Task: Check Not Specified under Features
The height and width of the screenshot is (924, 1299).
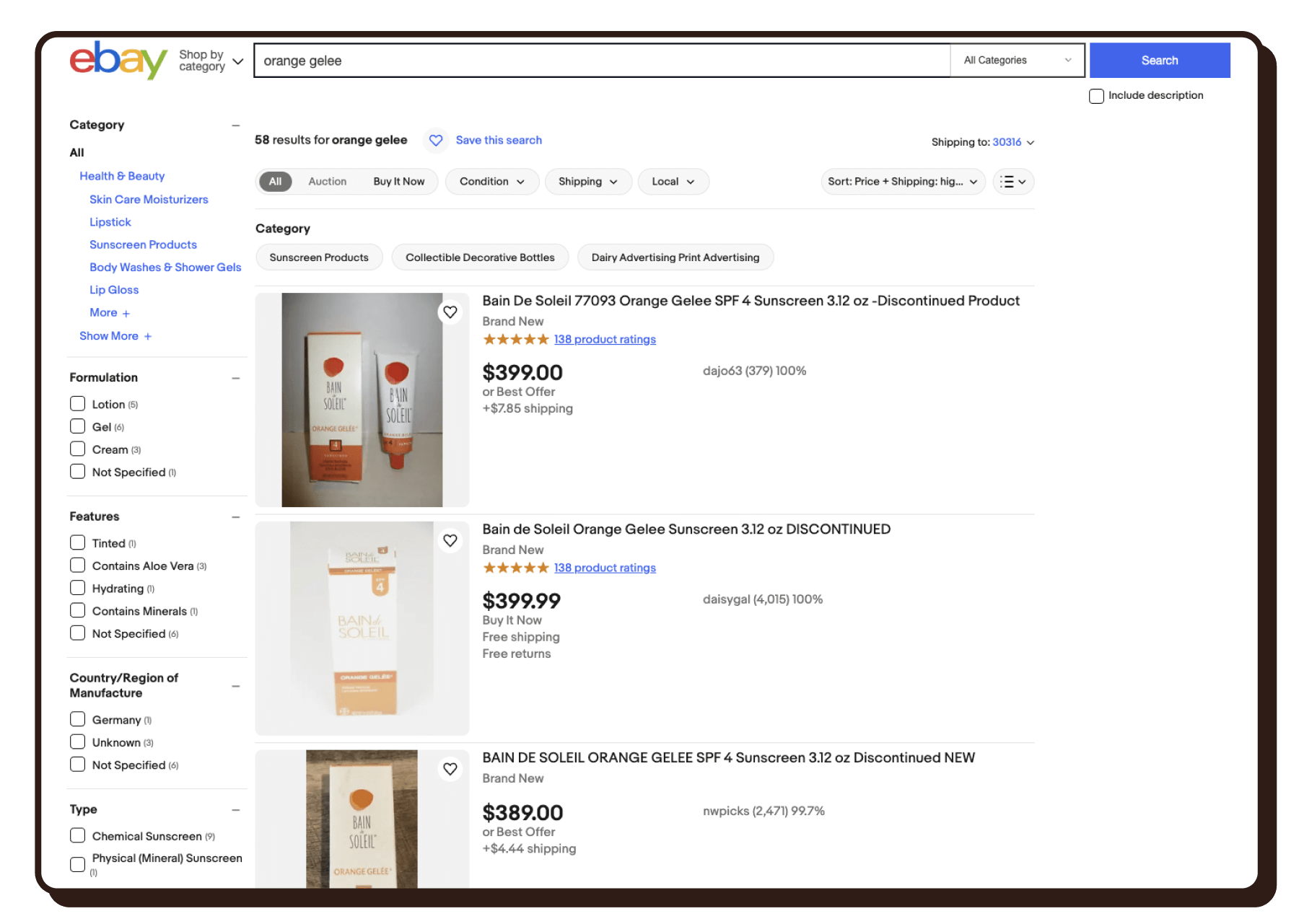Action: 77,633
